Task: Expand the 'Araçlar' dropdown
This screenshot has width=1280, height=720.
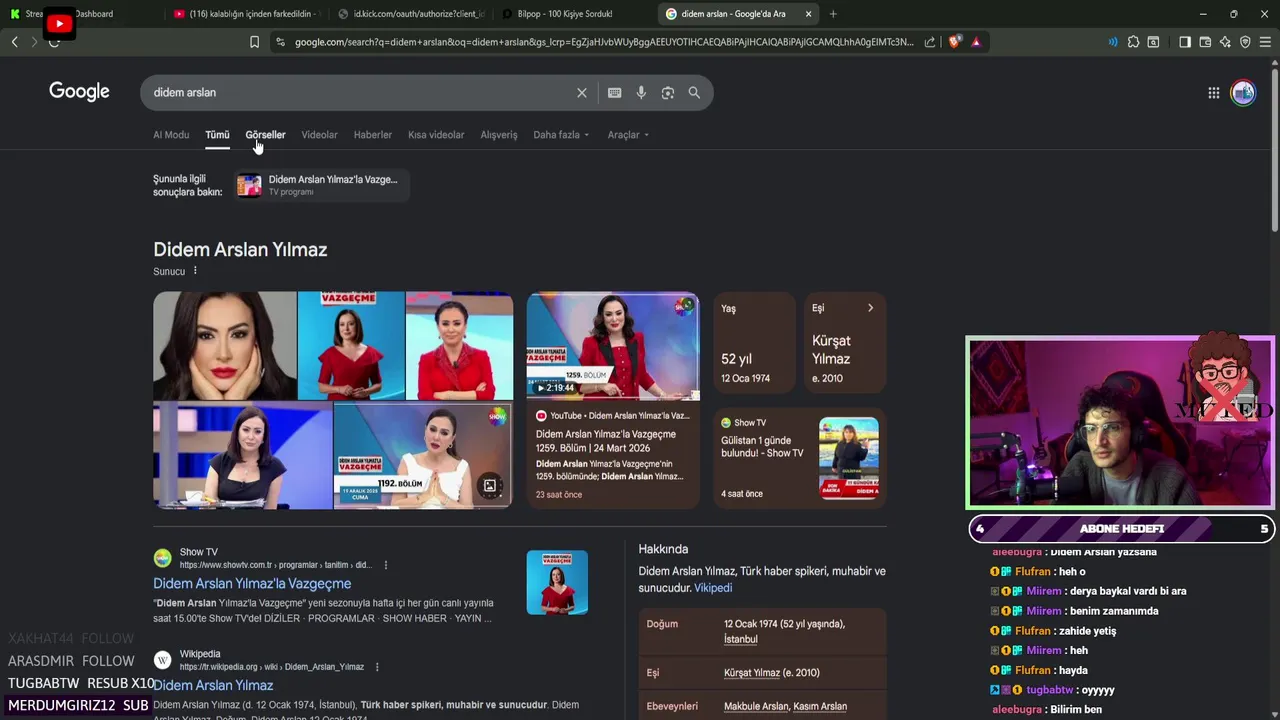Action: coord(628,135)
